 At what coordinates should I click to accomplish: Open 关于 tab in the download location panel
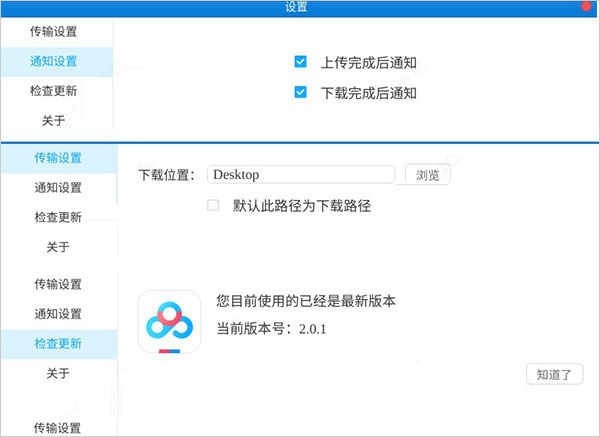click(x=58, y=247)
